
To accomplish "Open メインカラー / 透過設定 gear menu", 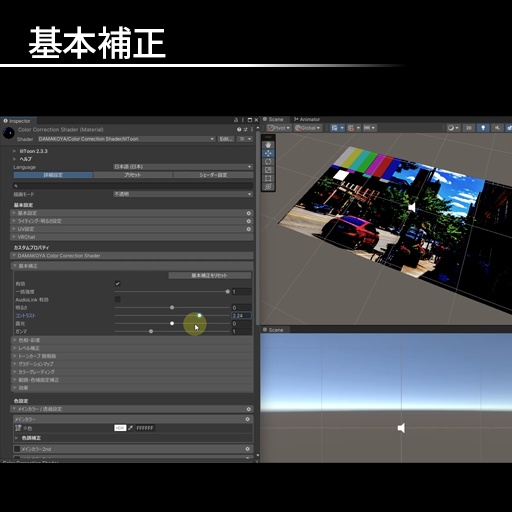I will pyautogui.click(x=248, y=409).
